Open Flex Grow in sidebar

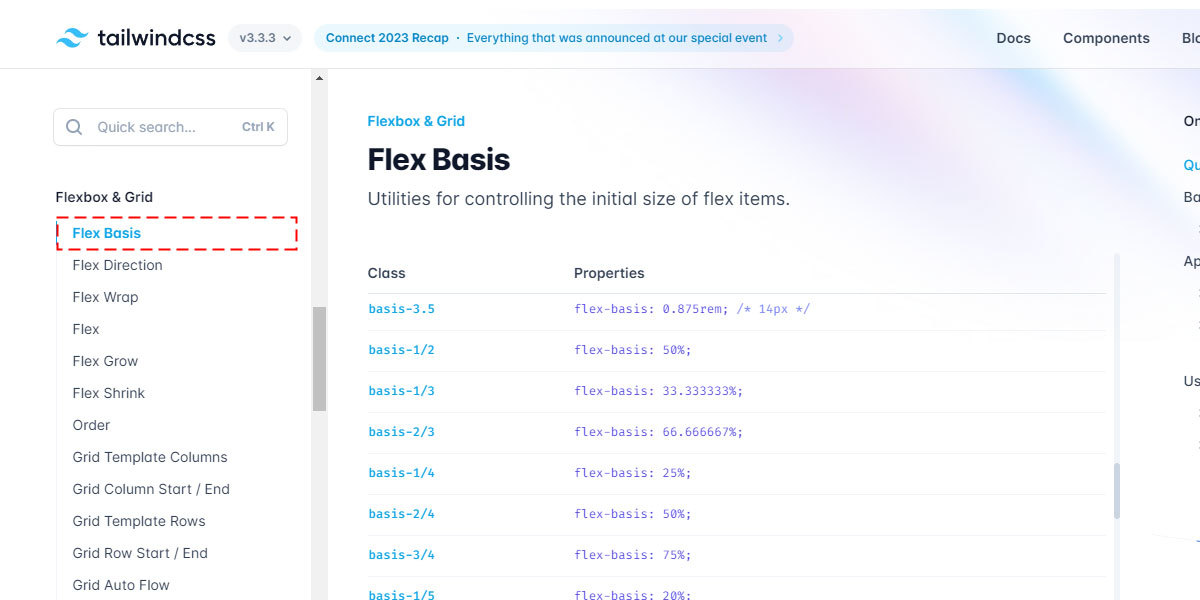tap(105, 361)
